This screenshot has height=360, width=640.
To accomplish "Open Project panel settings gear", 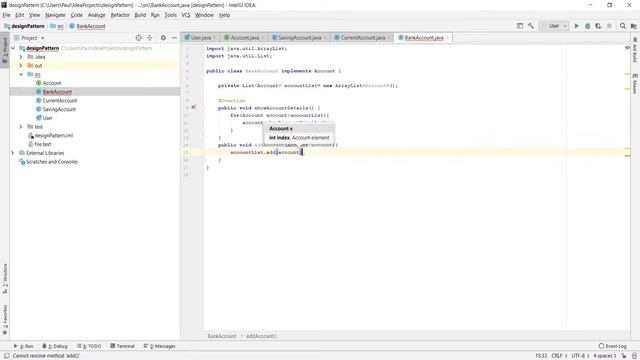I will coord(163,38).
